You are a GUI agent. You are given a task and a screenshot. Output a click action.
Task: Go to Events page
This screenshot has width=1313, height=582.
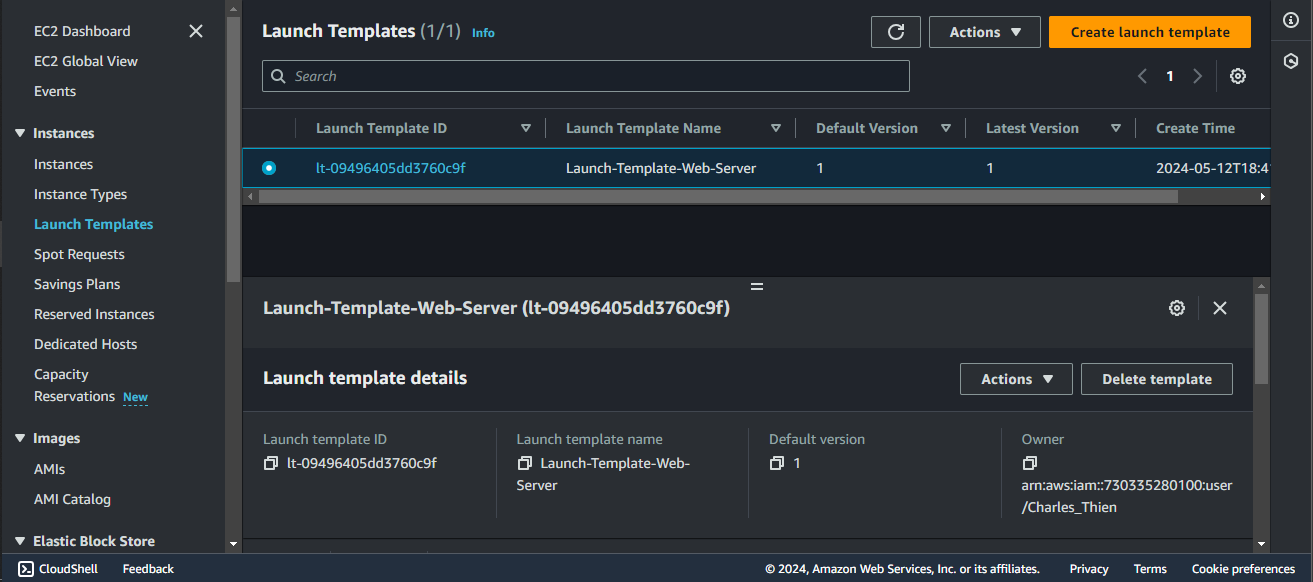[55, 91]
